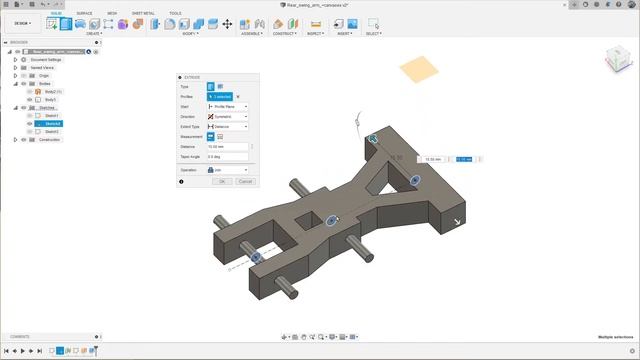640x360 pixels.
Task: Select the Insert Canvas image tool
Action: pyautogui.click(x=352, y=24)
